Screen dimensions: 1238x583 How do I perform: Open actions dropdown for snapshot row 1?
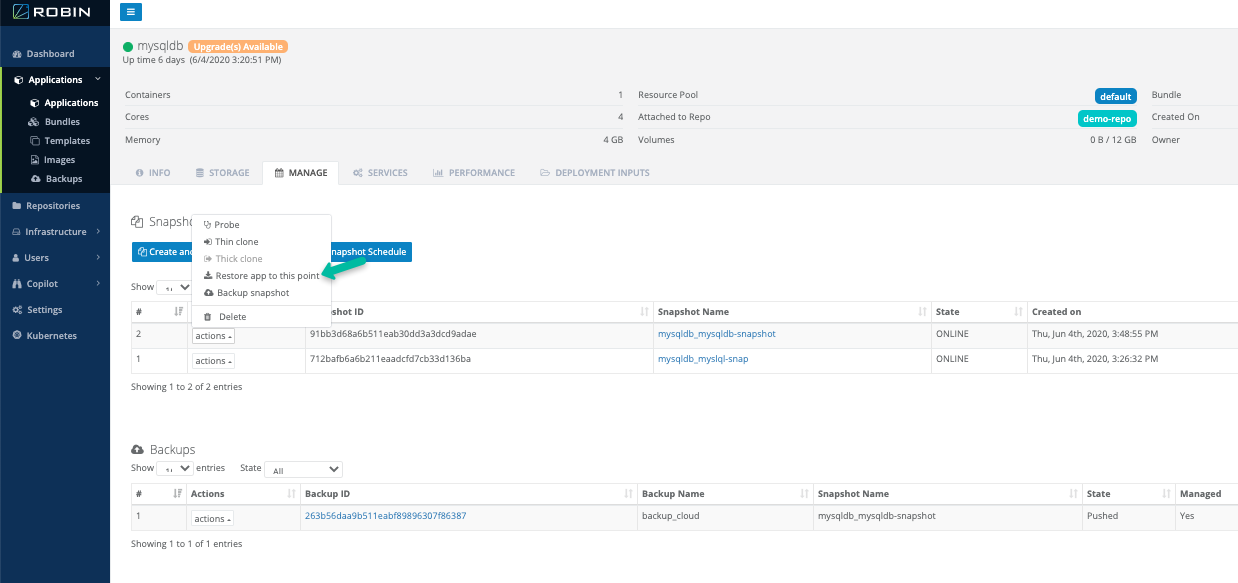pos(213,361)
